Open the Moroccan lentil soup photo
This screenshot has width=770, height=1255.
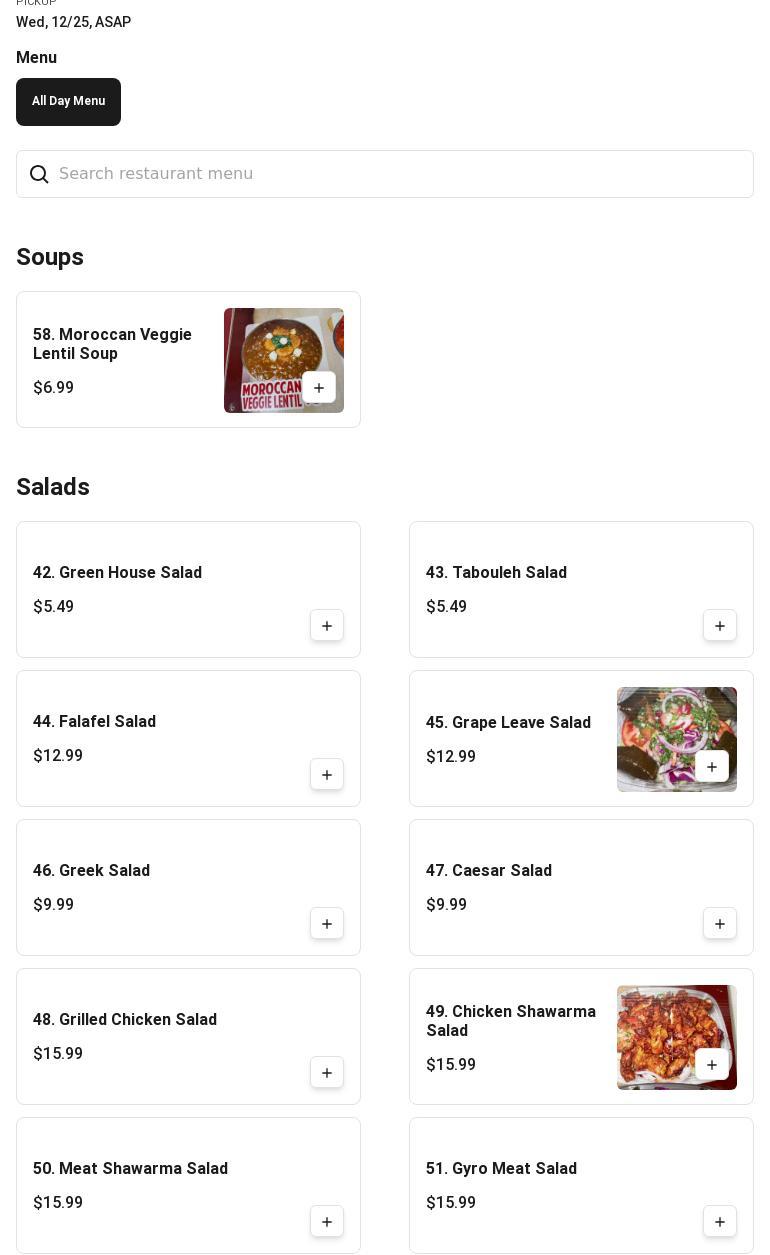(284, 360)
